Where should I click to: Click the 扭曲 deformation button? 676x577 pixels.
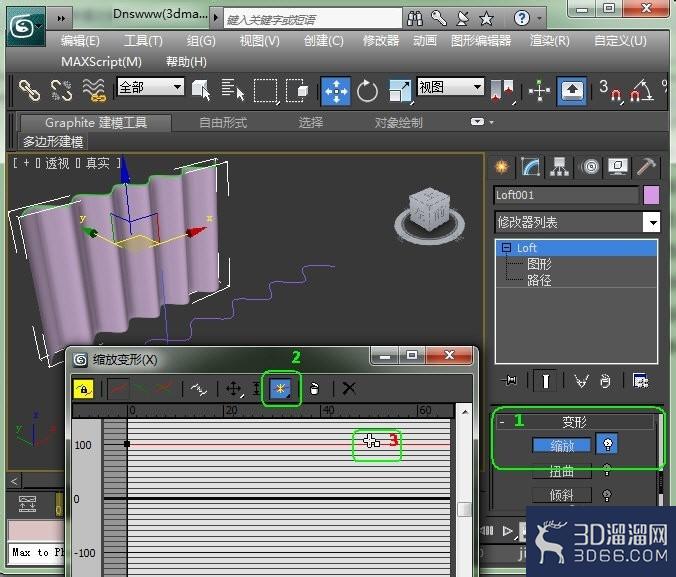(x=562, y=471)
